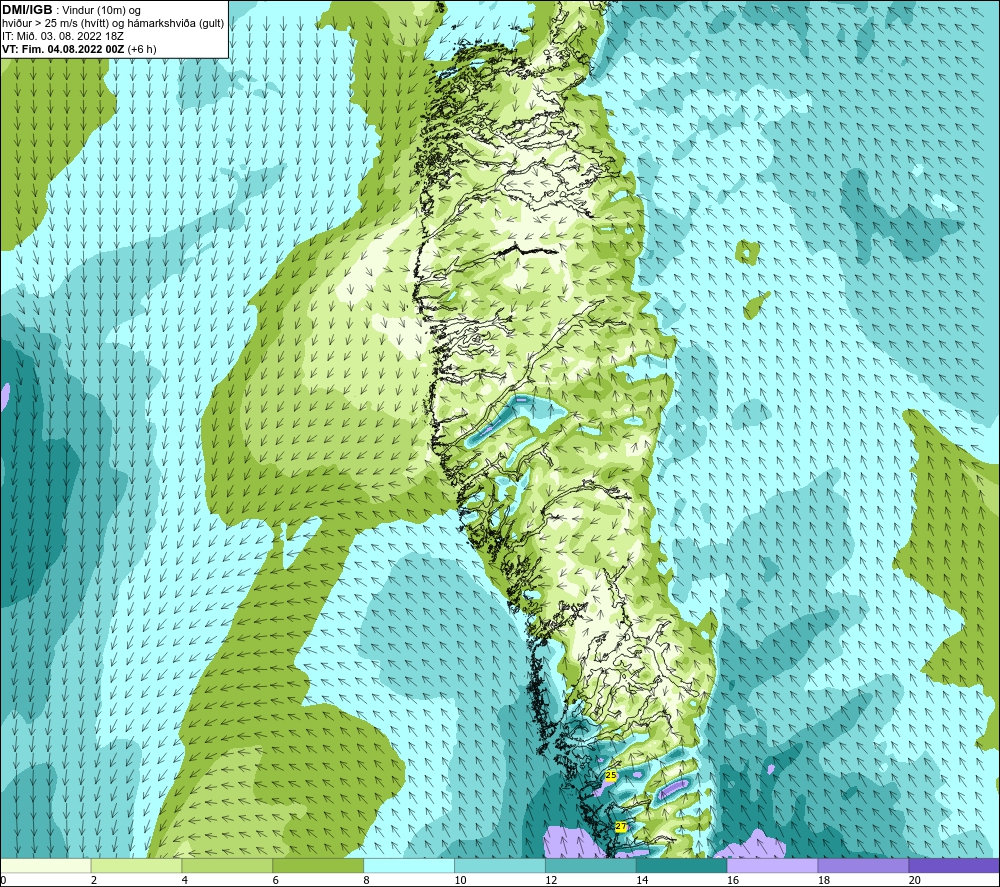Click the "DMI/IGB" title text
Screen dimensions: 1000x887
[x=27, y=10]
